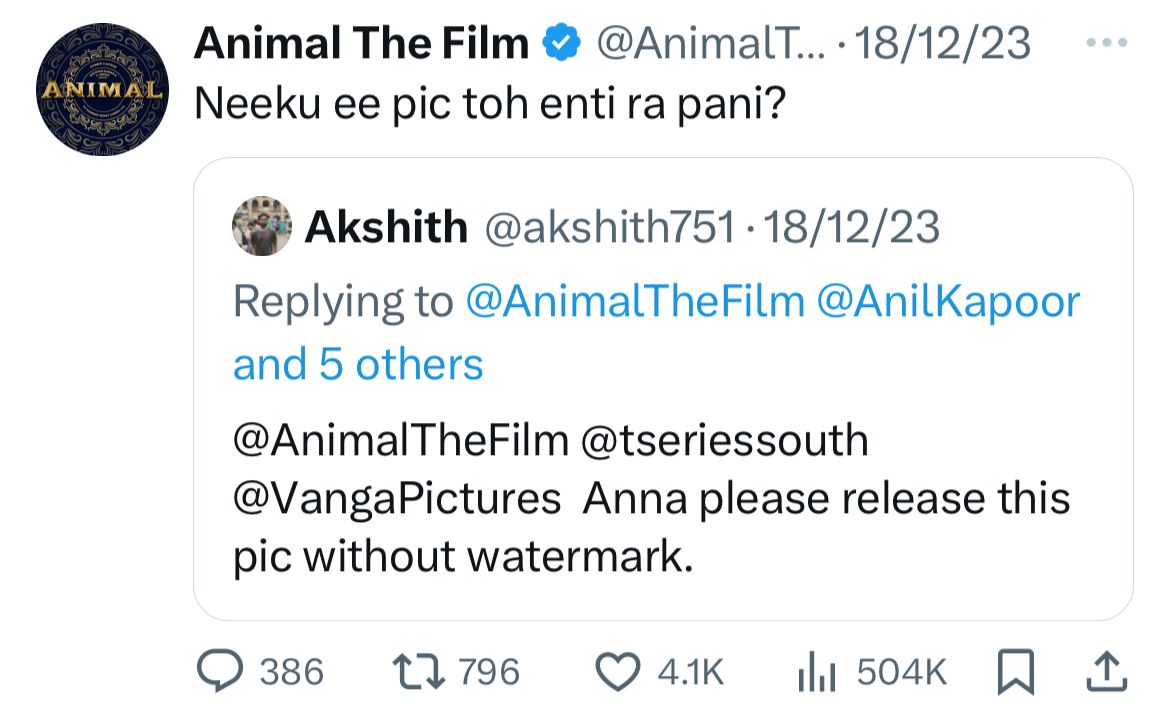Follow the @AnilKapoor mention link

pos(948,301)
